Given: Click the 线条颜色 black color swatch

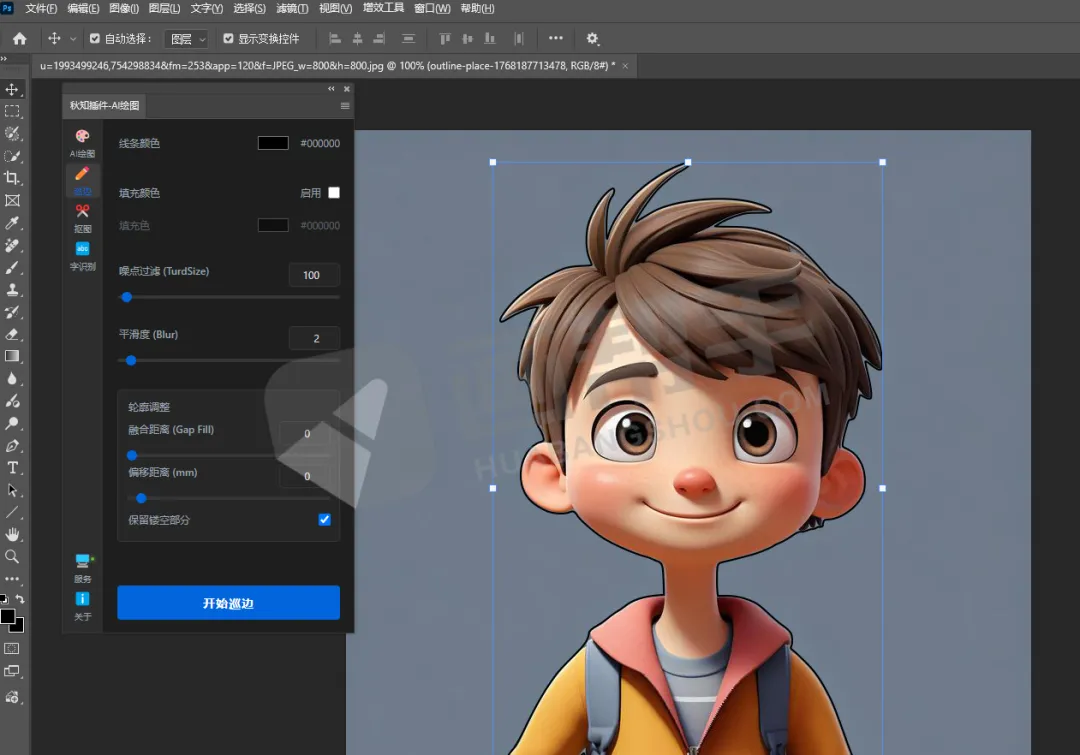Looking at the screenshot, I should [273, 143].
